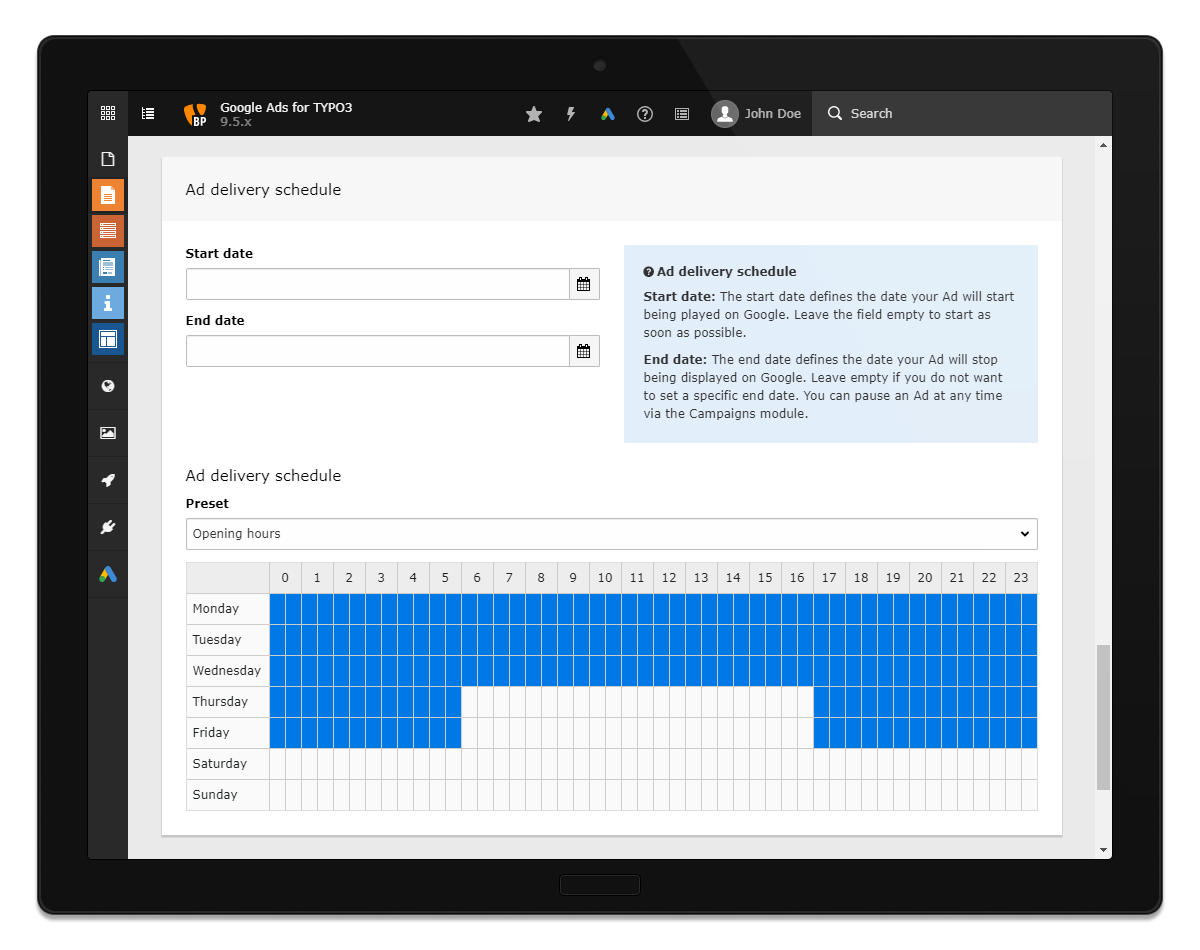Click the hour 0 column header
Screen dimensions: 1200x950
click(x=286, y=578)
